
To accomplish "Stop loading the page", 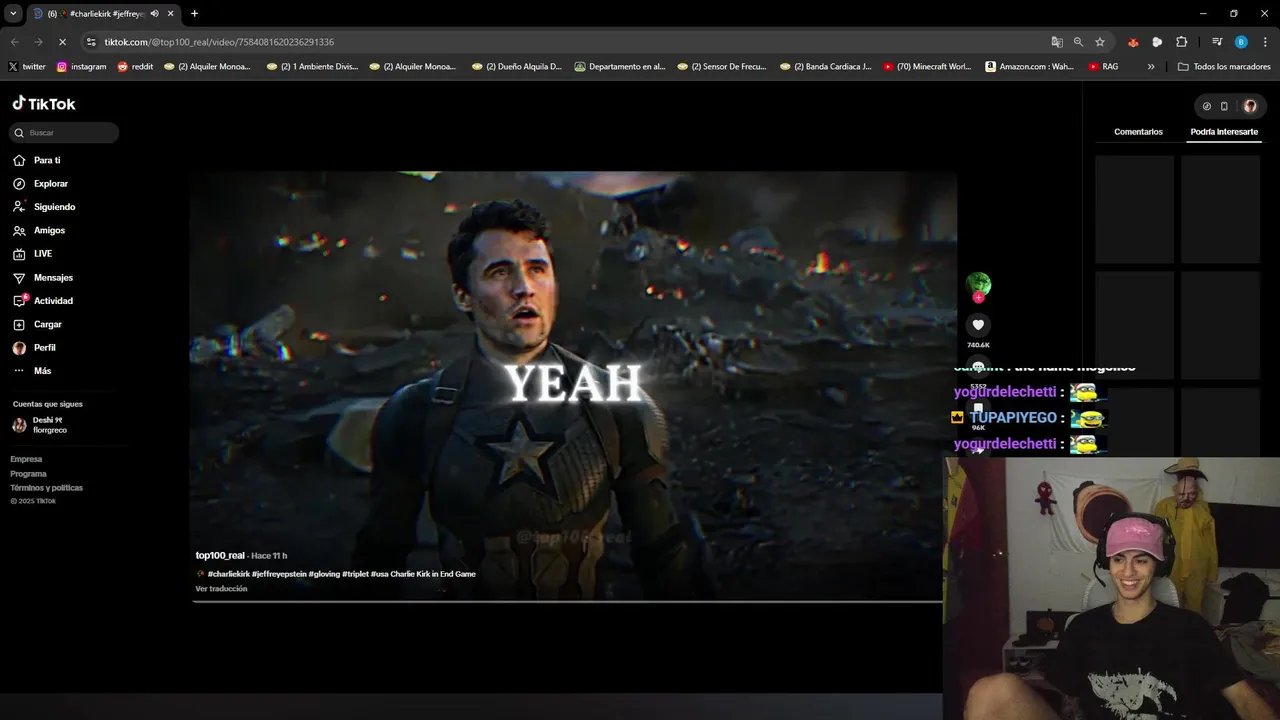I will coord(62,42).
